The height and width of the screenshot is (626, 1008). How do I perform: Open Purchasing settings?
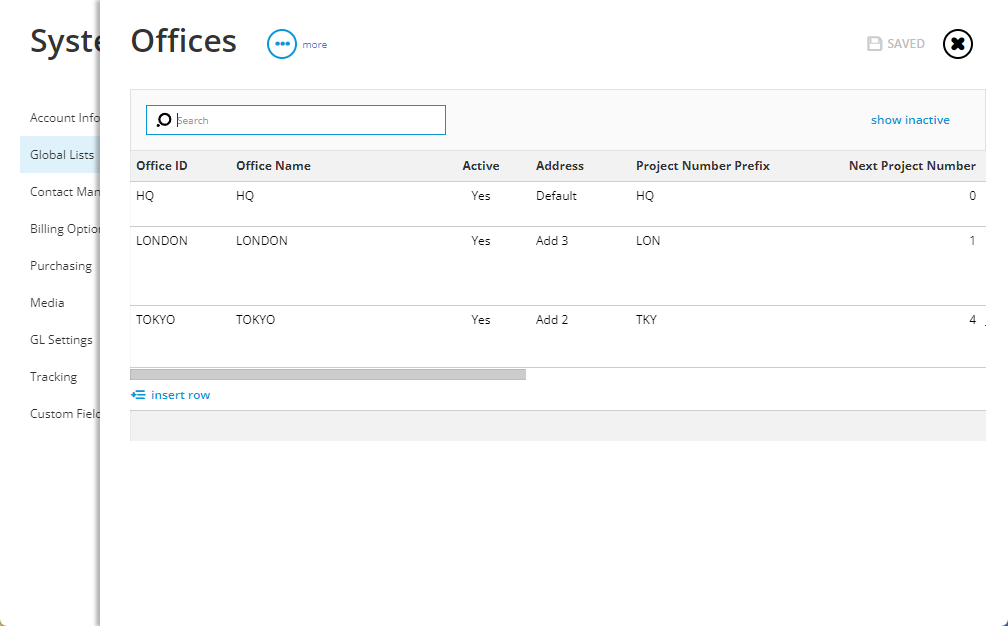click(61, 265)
